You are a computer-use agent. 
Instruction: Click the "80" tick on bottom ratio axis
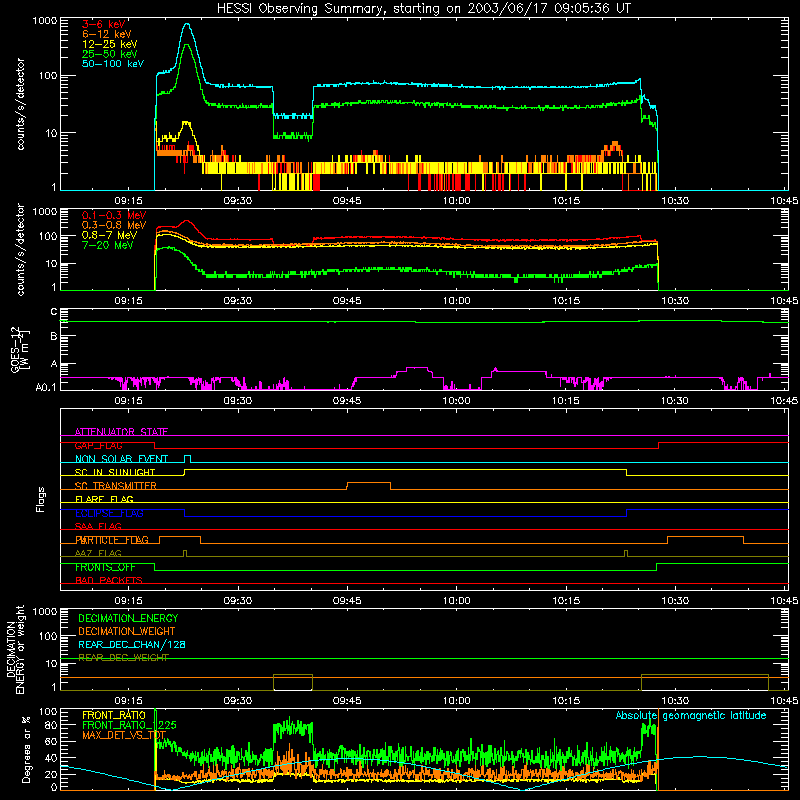(x=51, y=725)
